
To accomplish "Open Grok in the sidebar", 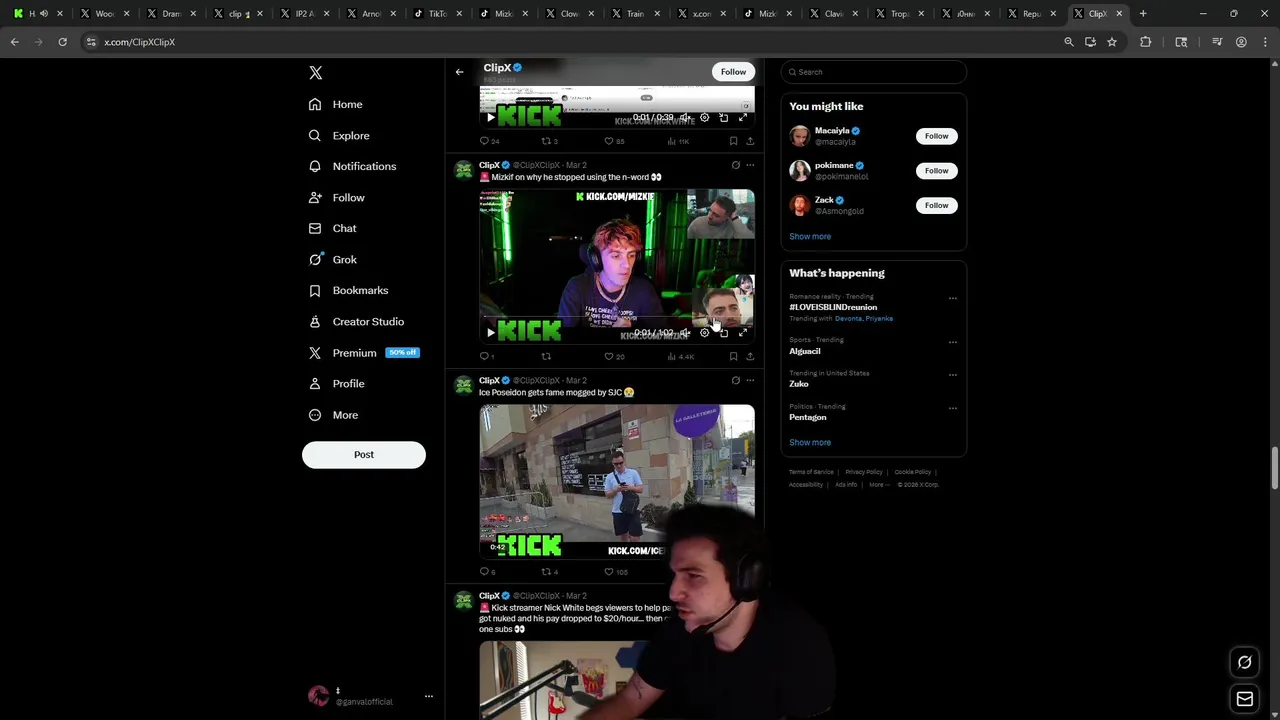I will (333, 259).
